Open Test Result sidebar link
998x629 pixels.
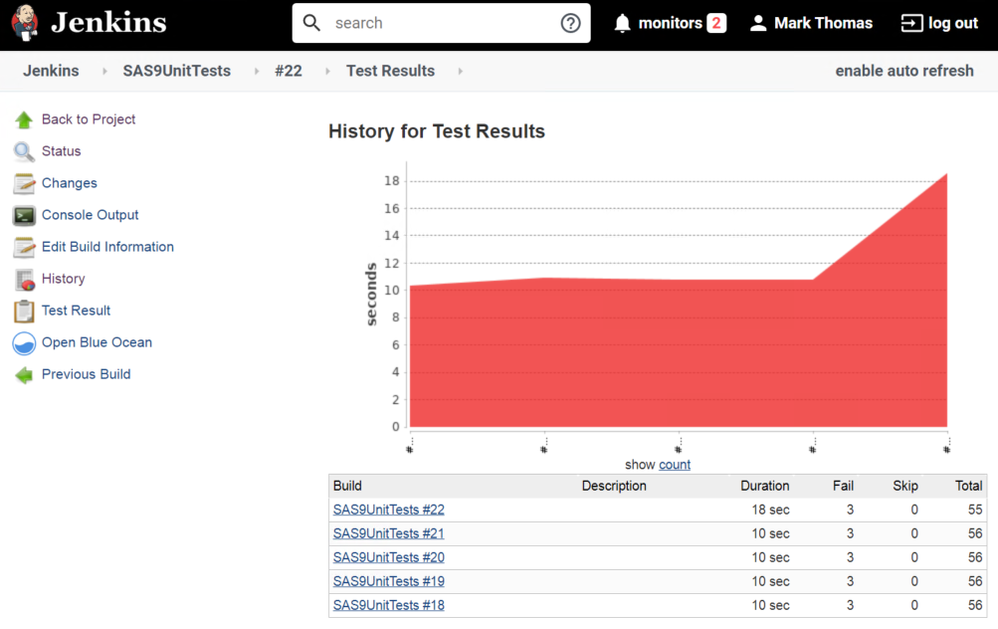[x=76, y=310]
